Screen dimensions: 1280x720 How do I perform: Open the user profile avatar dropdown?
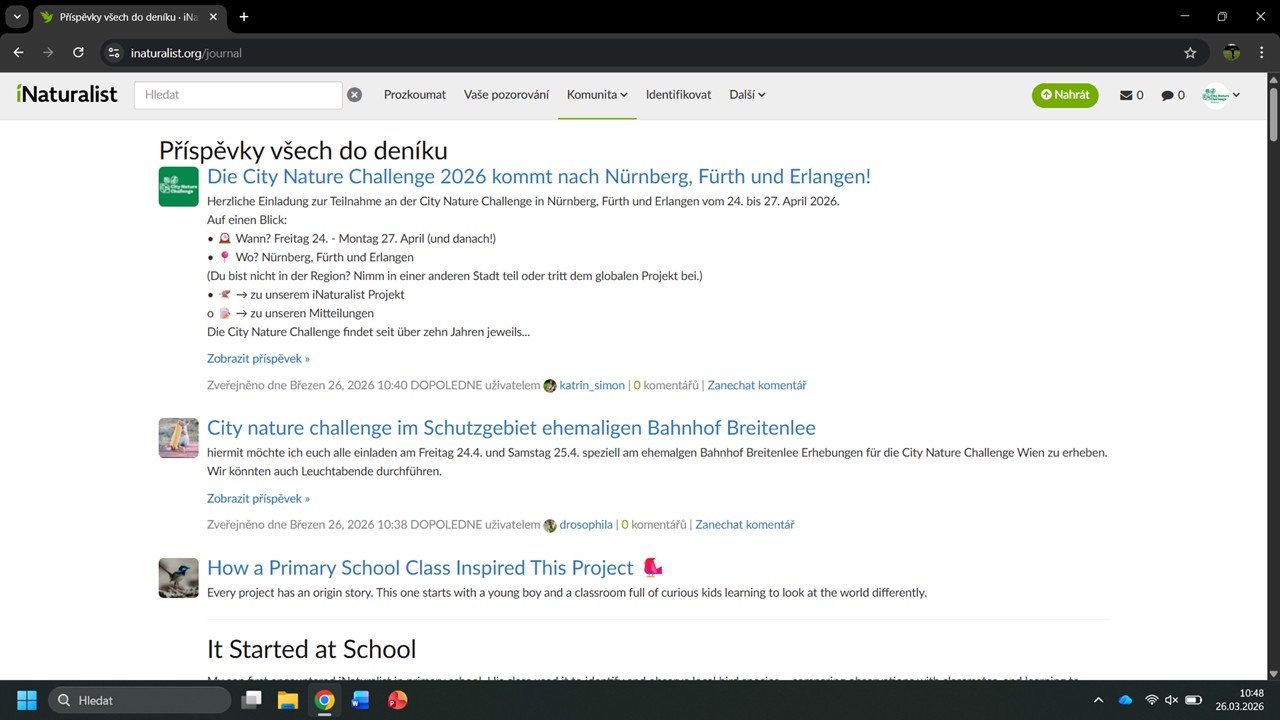pos(1221,95)
